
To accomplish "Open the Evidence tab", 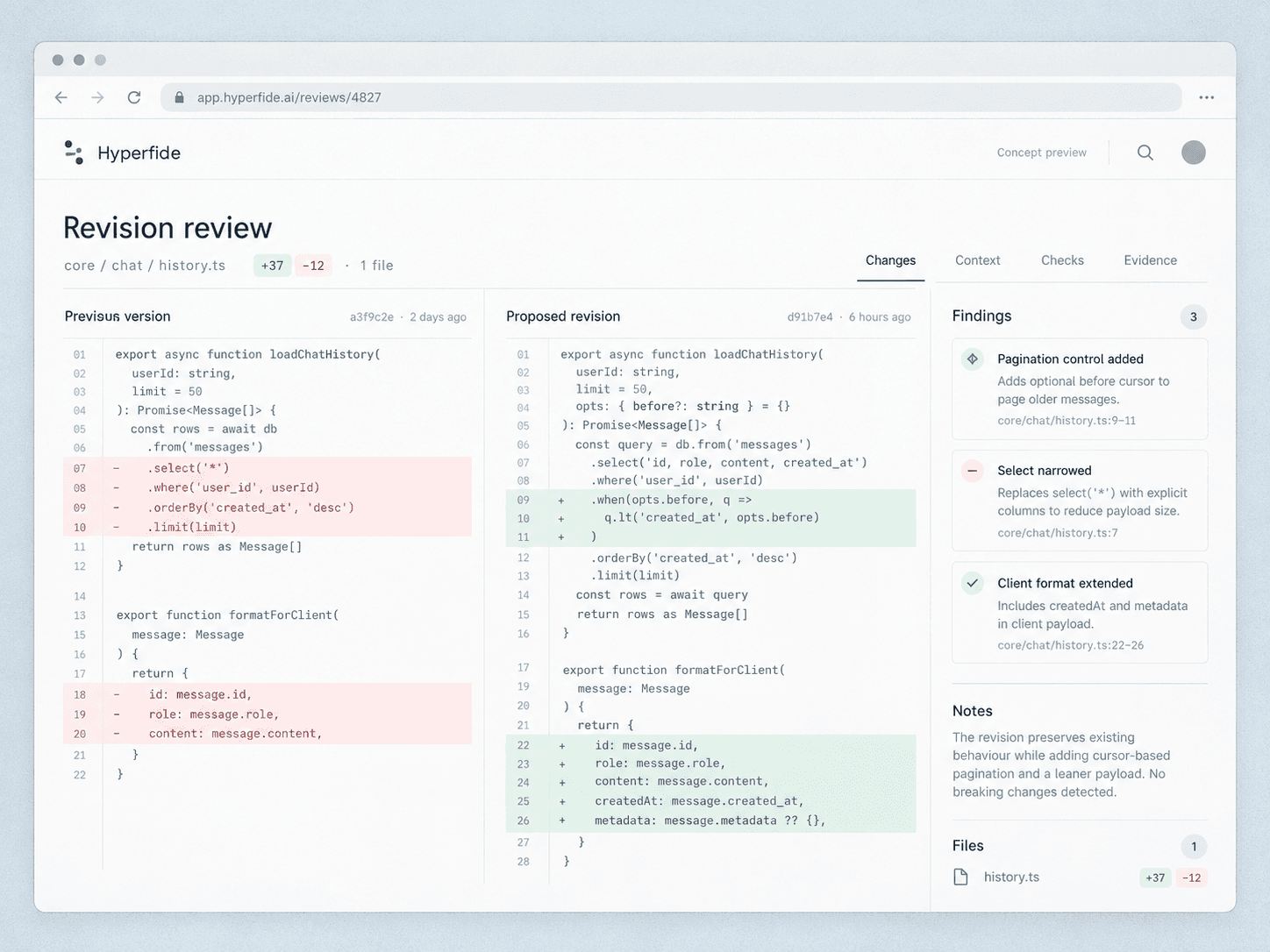I will [1150, 260].
